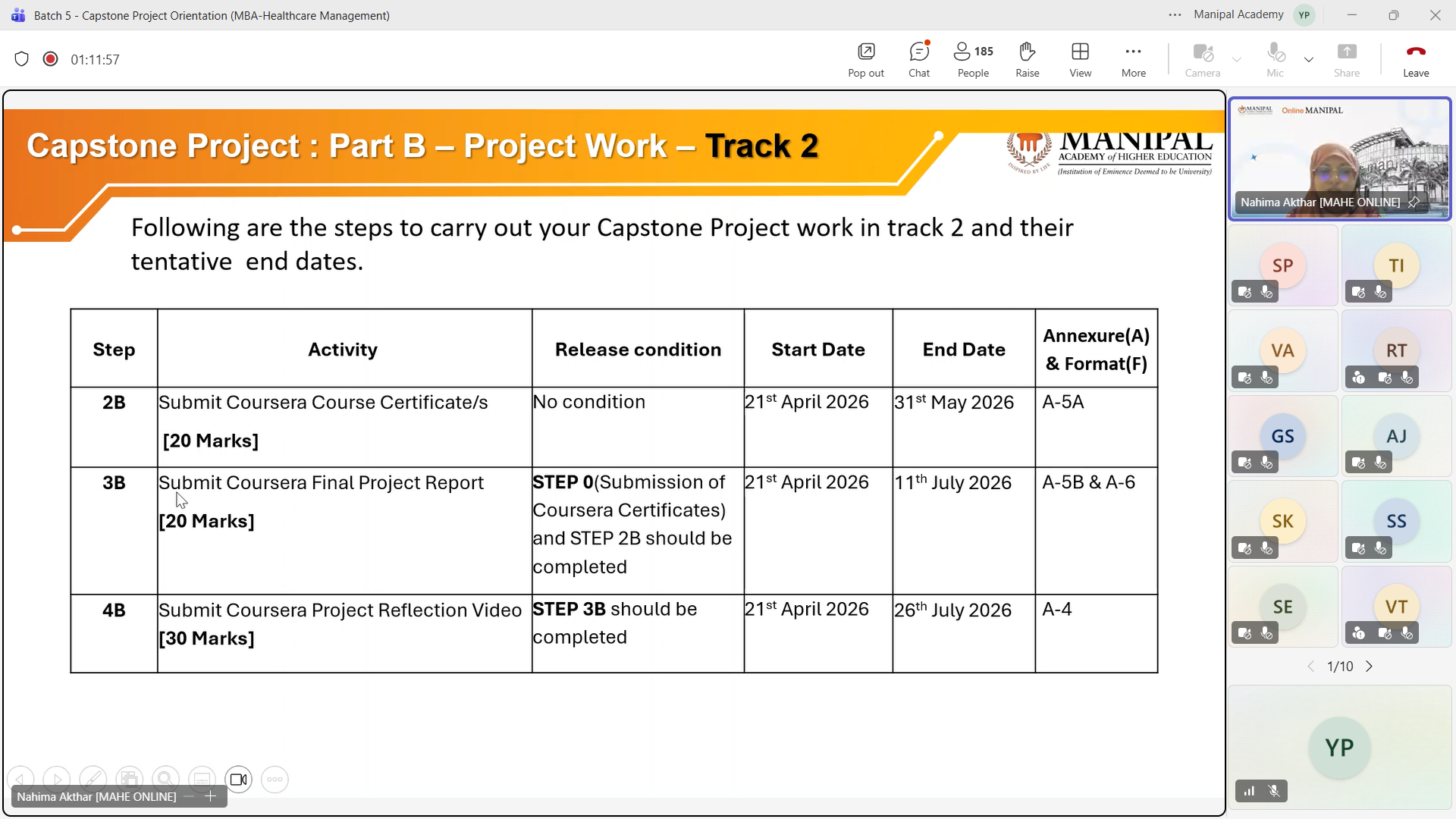Viewport: 1456px width, 819px height.
Task: Click the 'Nahima Akthar [MAHE ONLINE]' presenter label
Action: (96, 796)
